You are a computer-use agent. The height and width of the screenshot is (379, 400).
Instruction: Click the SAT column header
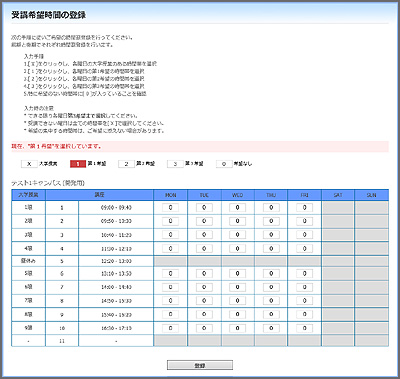[x=338, y=195]
